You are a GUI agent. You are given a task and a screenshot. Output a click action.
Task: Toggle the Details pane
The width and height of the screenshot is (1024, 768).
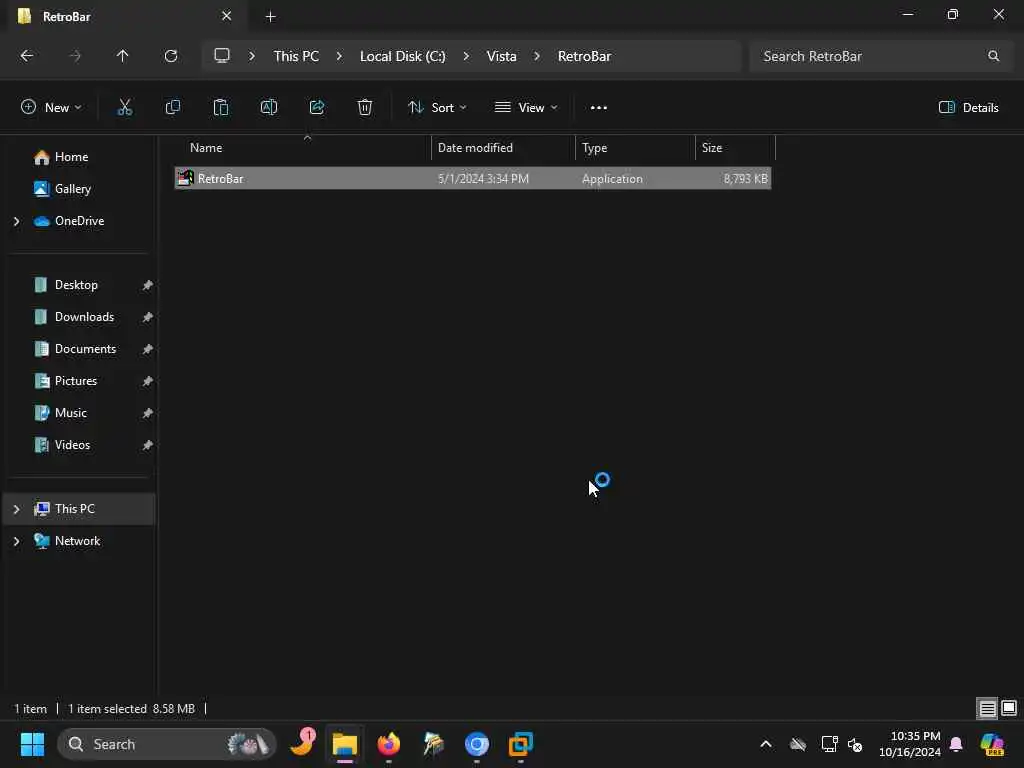point(968,107)
